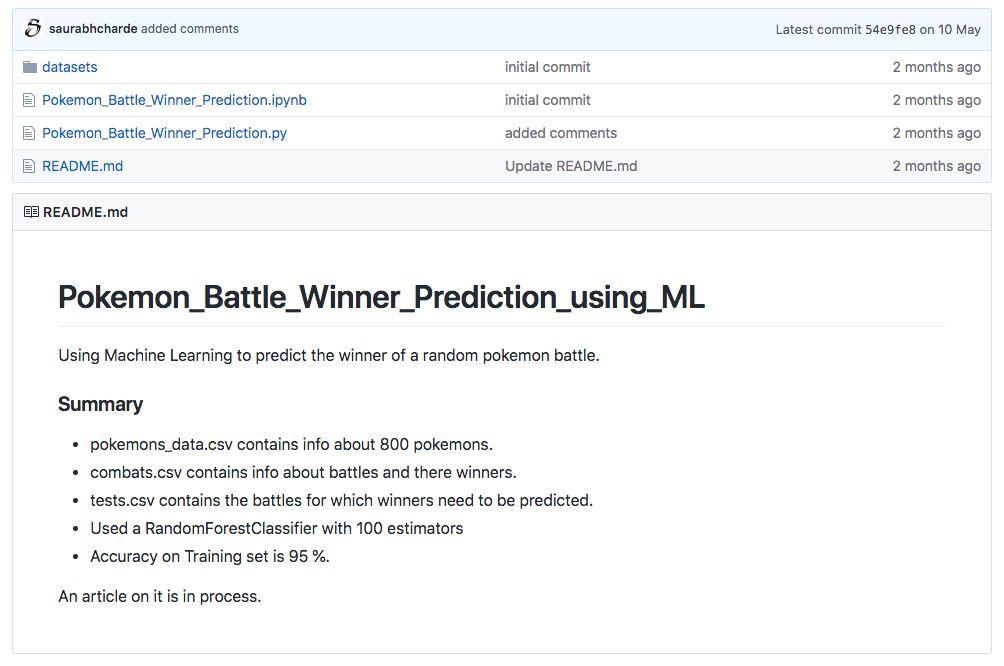Open 'initial commit' message for the notebook
Viewport: 1004px width, 666px height.
[x=547, y=100]
